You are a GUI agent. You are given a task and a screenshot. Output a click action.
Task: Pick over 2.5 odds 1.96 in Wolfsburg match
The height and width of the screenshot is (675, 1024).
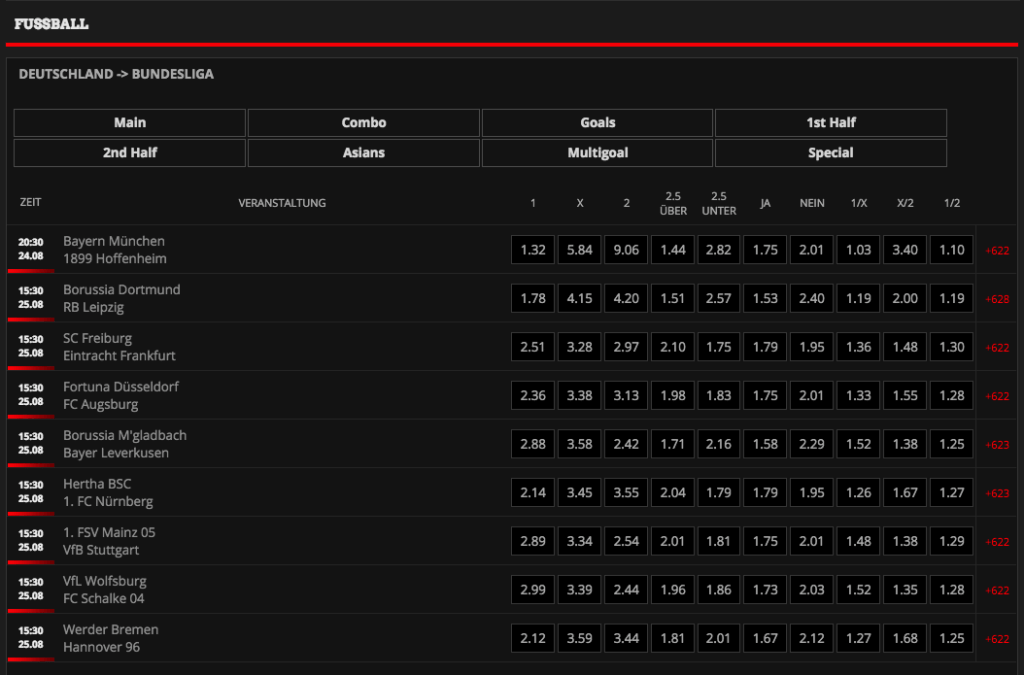pos(673,590)
